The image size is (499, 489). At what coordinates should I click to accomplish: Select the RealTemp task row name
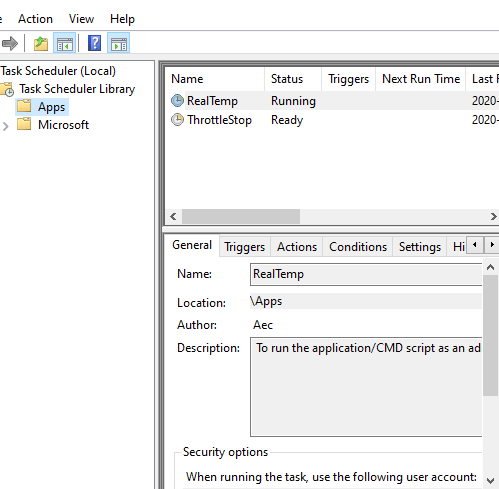(x=212, y=101)
